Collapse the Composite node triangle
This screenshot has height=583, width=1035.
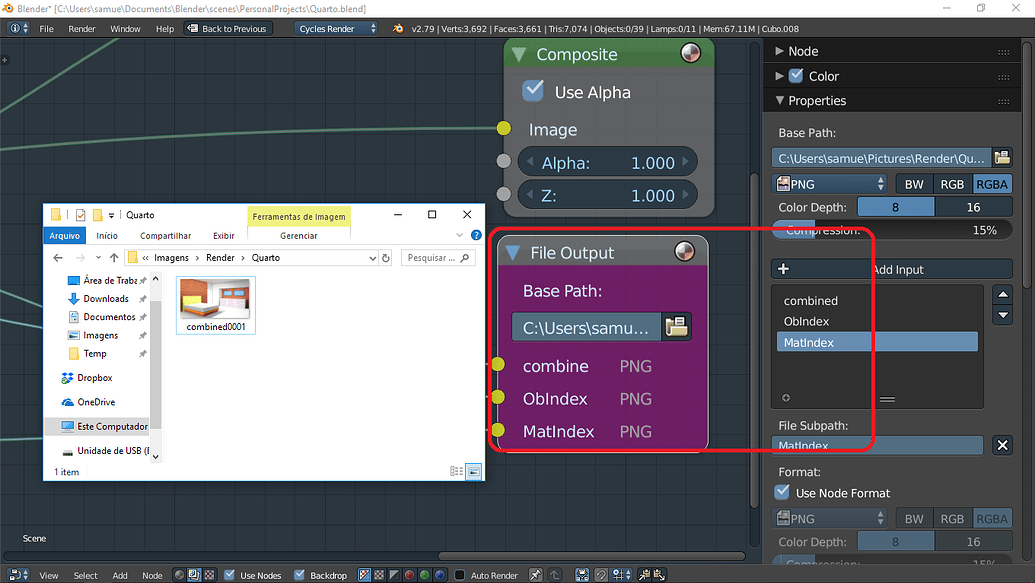pyautogui.click(x=519, y=54)
